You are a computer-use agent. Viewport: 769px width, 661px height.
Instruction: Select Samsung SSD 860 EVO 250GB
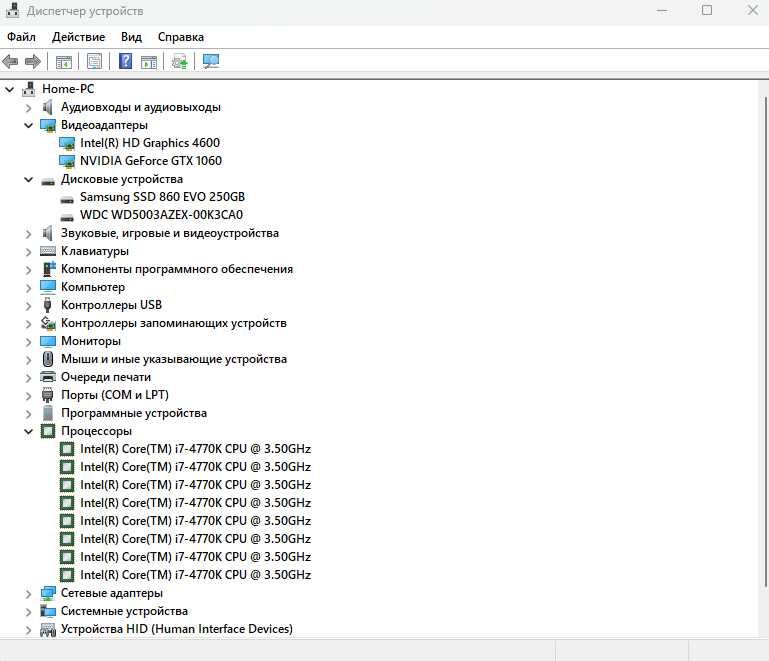tap(162, 197)
